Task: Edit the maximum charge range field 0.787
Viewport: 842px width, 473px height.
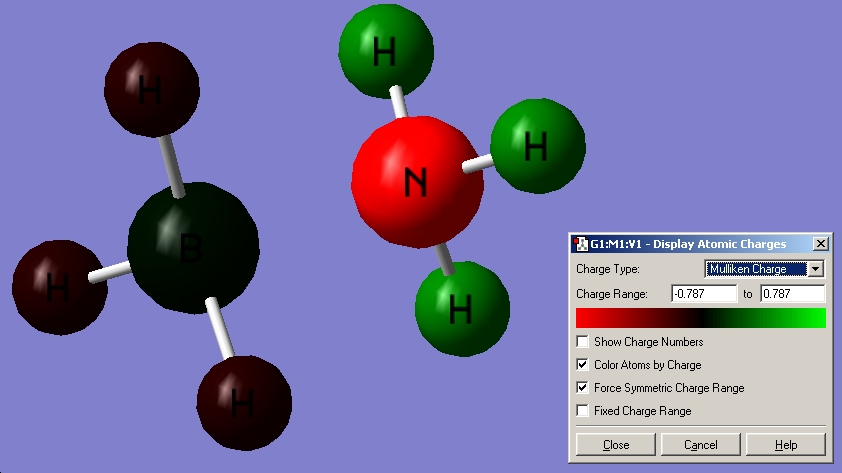Action: click(x=793, y=294)
